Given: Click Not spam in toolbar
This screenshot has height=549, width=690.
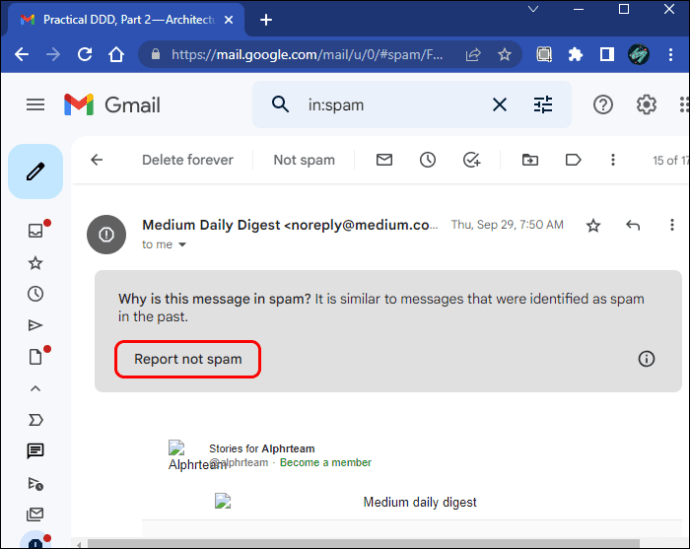Looking at the screenshot, I should [x=304, y=160].
